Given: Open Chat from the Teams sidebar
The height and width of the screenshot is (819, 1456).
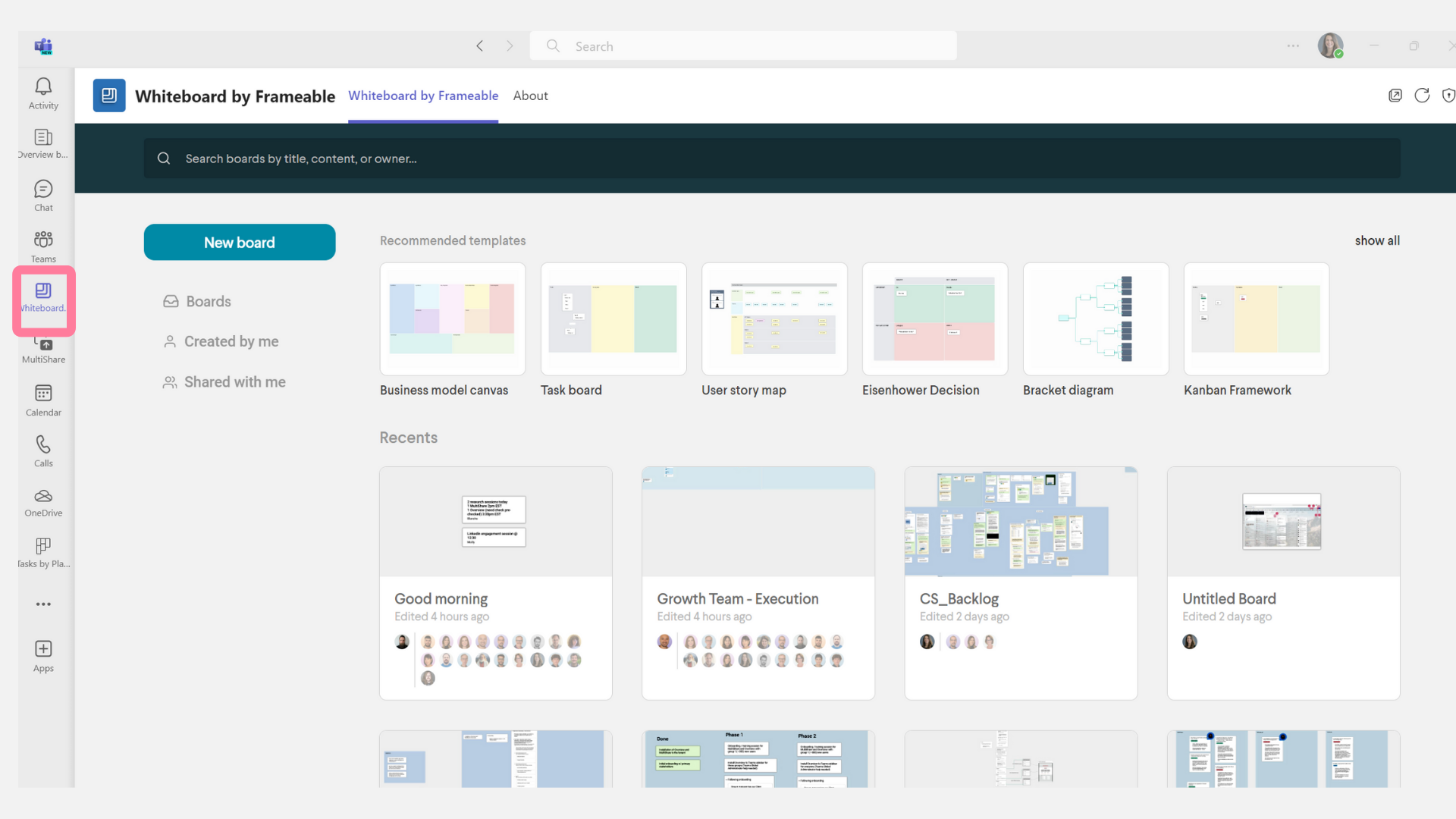Looking at the screenshot, I should (42, 194).
